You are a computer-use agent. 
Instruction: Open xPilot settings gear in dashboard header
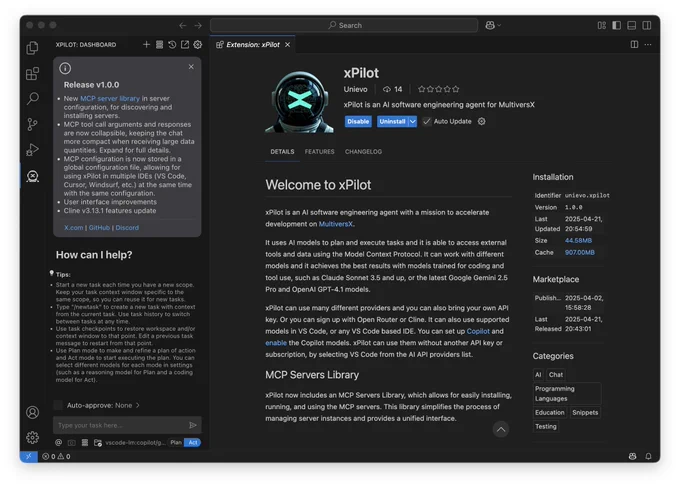[198, 45]
